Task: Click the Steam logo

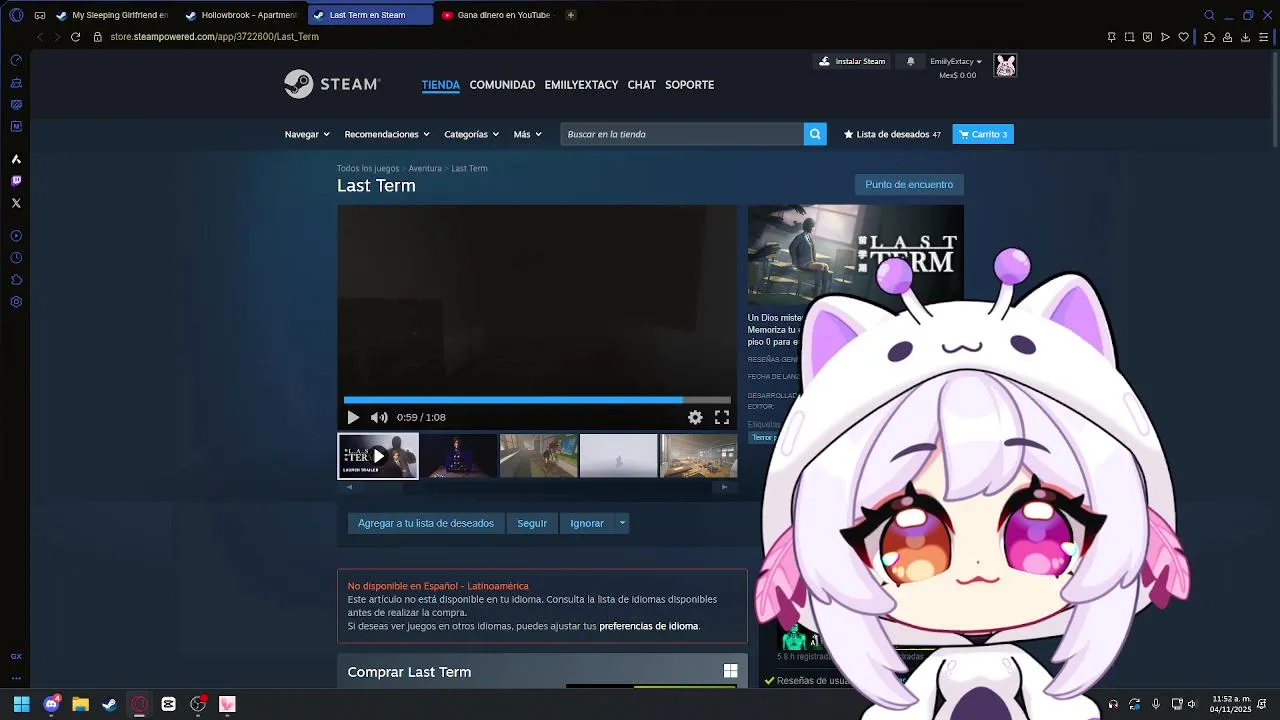Action: [x=332, y=84]
